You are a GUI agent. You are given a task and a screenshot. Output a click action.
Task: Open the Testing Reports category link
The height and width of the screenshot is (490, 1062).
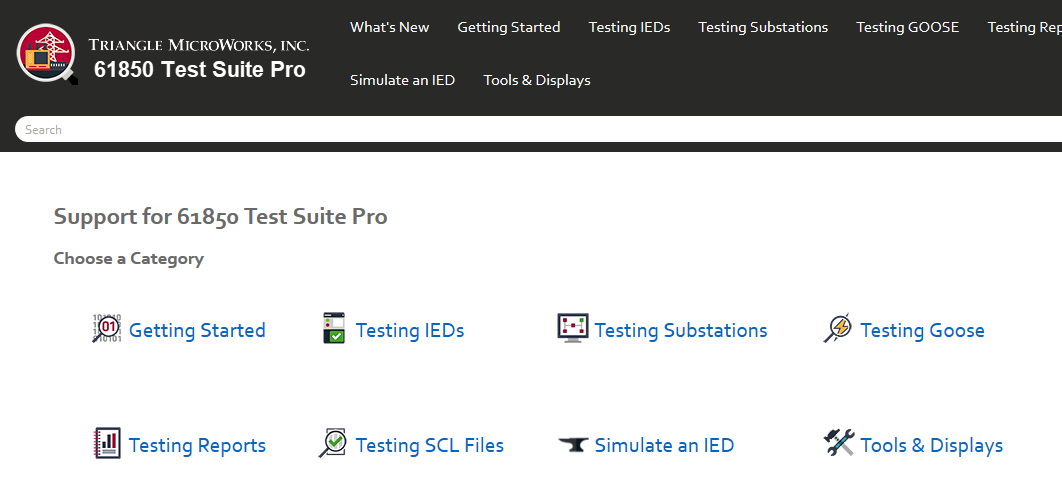pyautogui.click(x=197, y=446)
